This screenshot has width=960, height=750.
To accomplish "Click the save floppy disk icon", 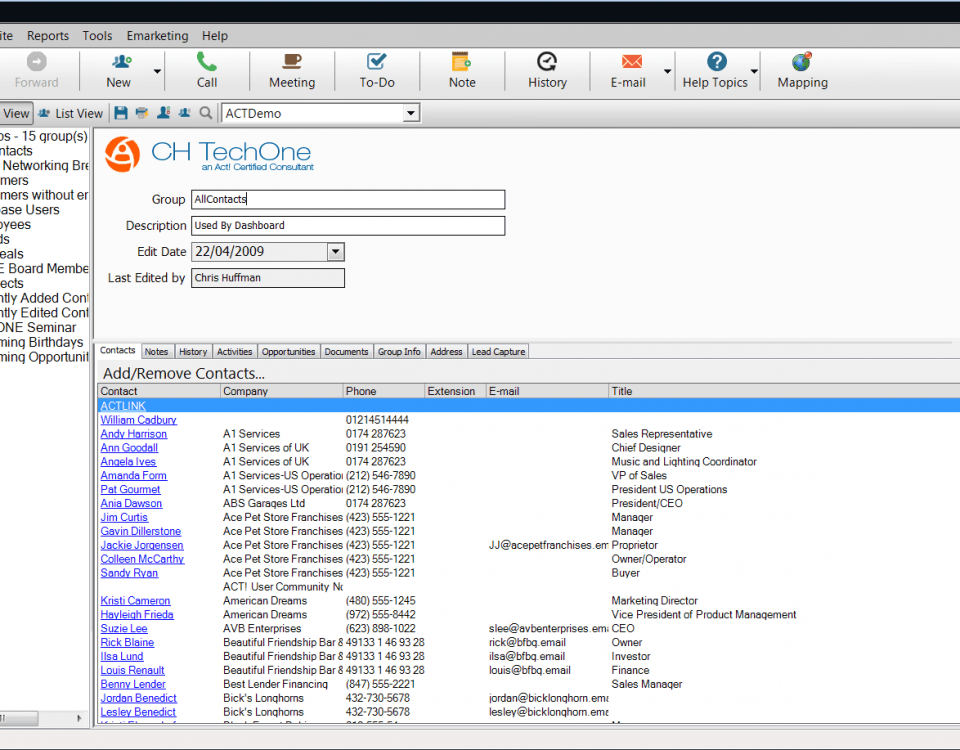I will 121,113.
